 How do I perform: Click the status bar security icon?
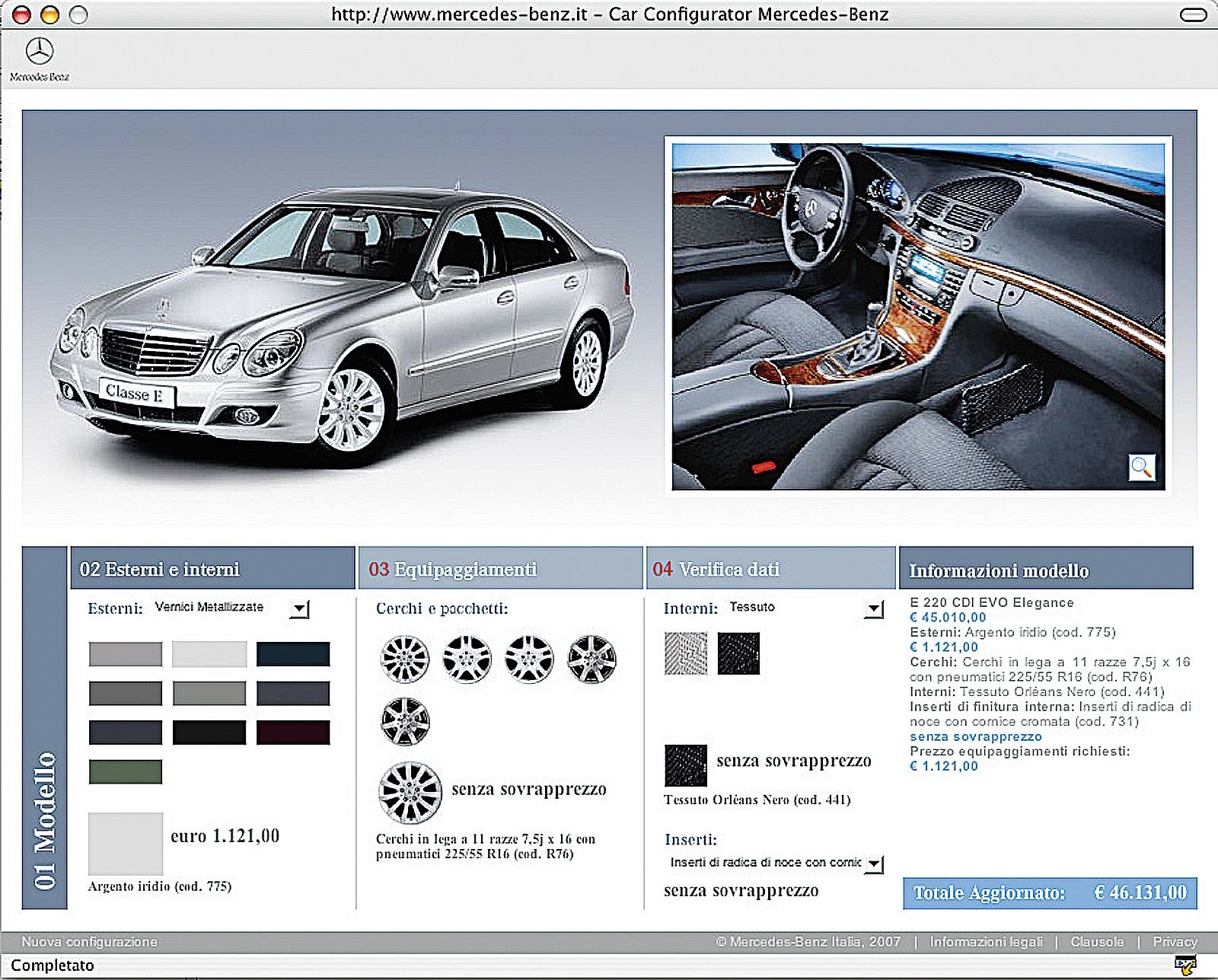tap(1185, 966)
